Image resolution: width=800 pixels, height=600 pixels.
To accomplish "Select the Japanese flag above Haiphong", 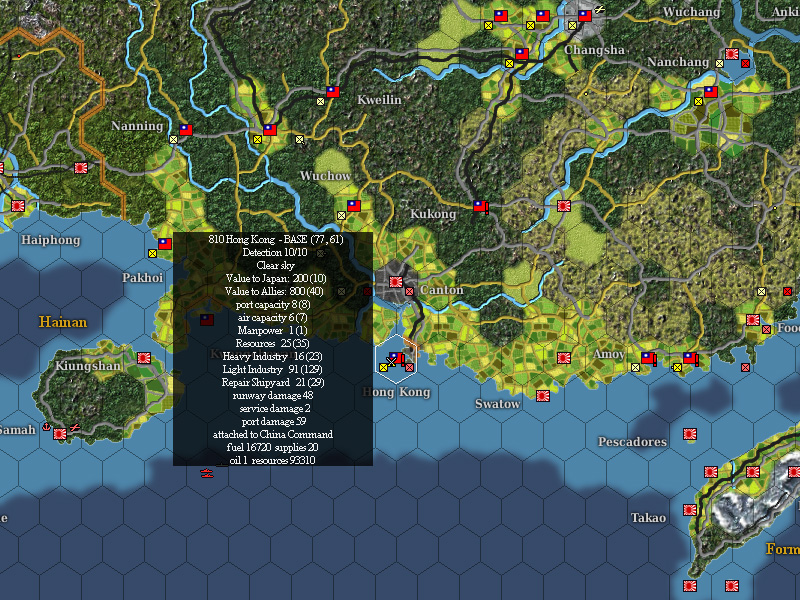I will tap(18, 206).
